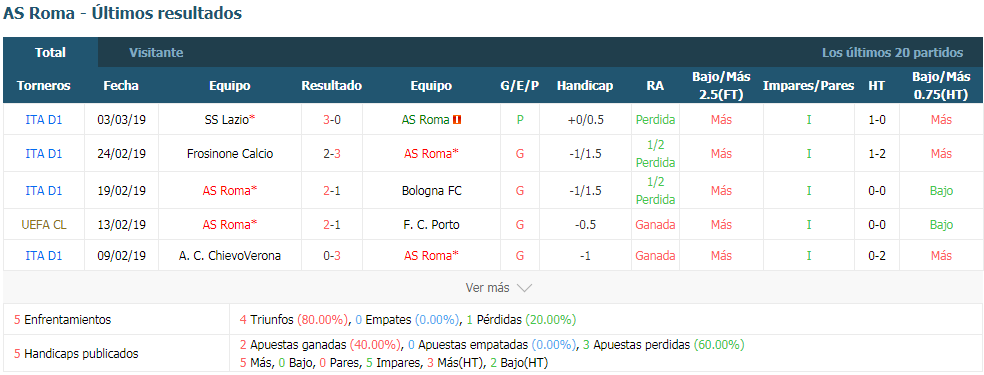The image size is (984, 375).
Task: Select the Total tab
Action: [x=50, y=53]
